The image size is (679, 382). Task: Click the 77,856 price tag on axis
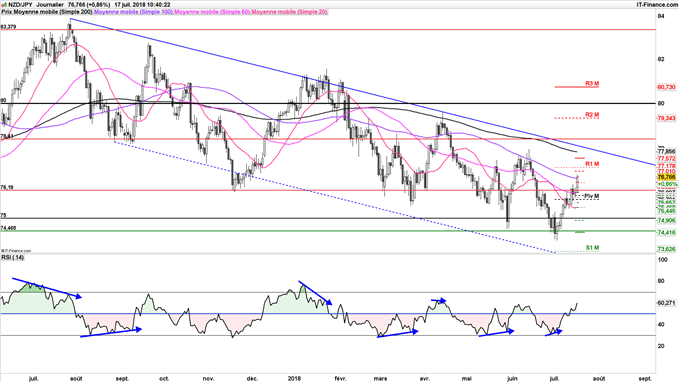pyautogui.click(x=666, y=152)
